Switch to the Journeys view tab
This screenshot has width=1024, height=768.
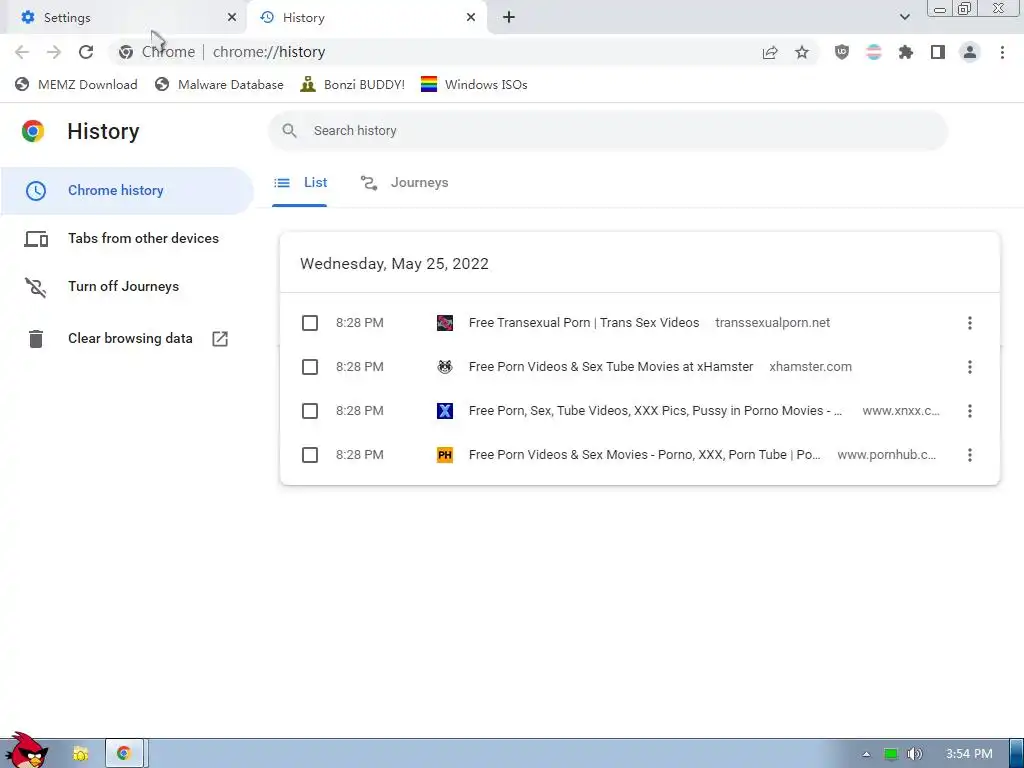(404, 184)
